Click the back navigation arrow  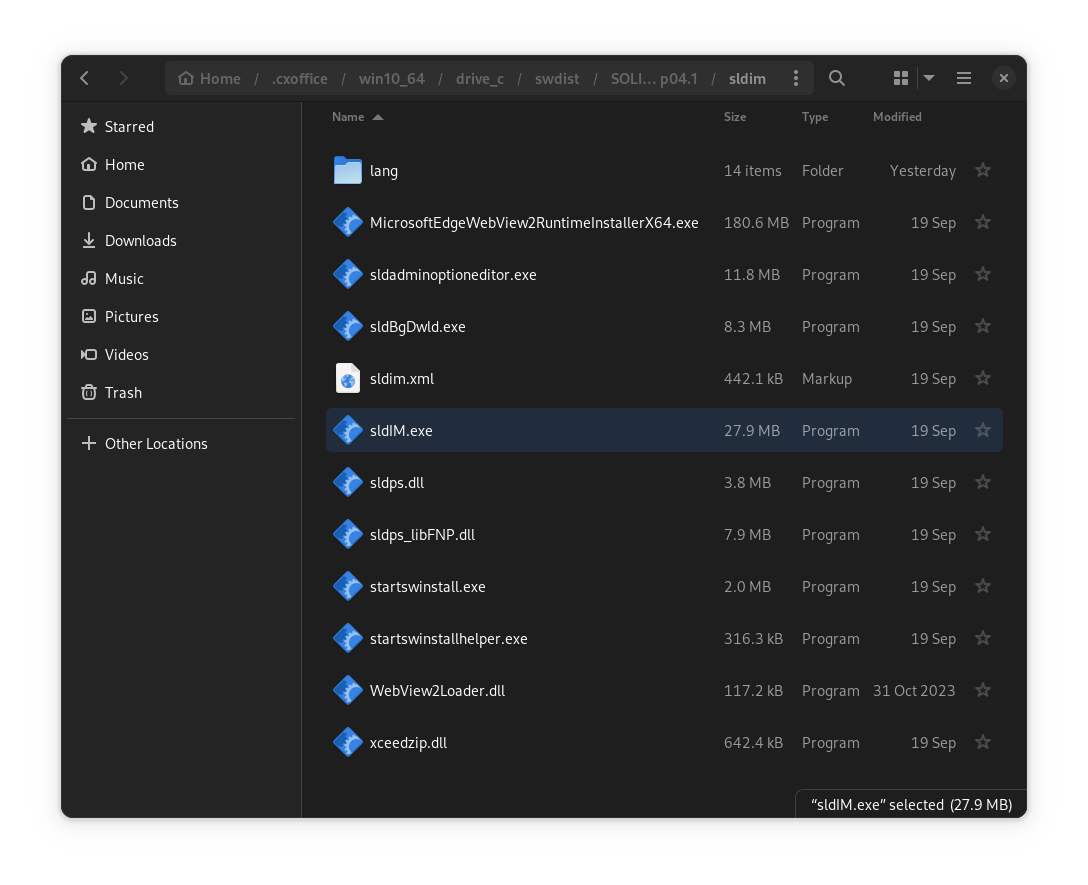(84, 77)
